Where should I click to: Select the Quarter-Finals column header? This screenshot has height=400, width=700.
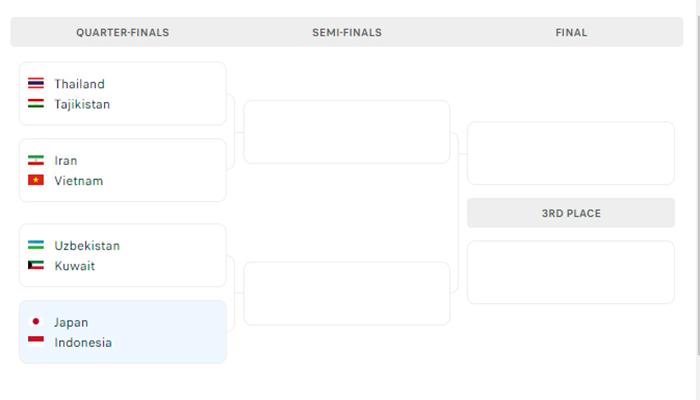coord(123,32)
